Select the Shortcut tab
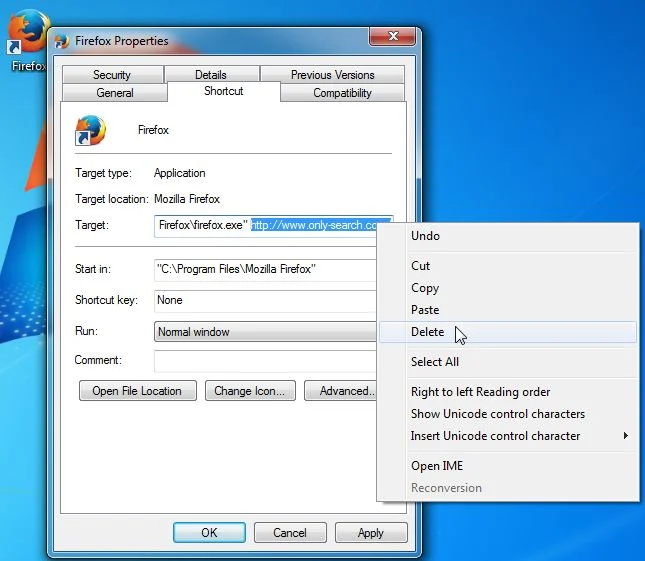645x561 pixels. pos(224,91)
